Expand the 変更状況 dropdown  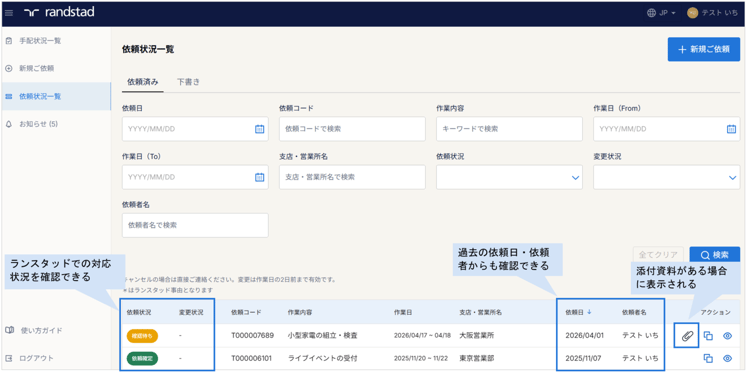point(666,177)
